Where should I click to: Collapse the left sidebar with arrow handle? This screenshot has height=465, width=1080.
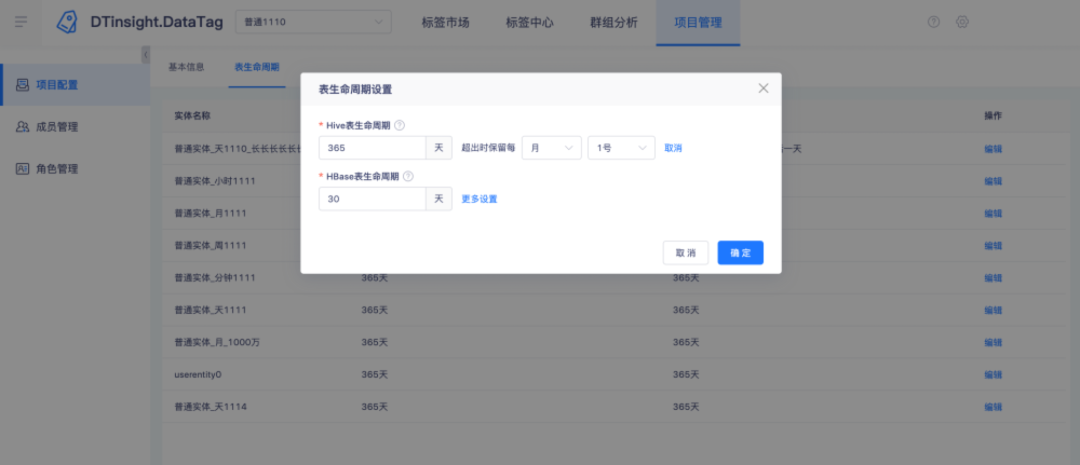[145, 54]
